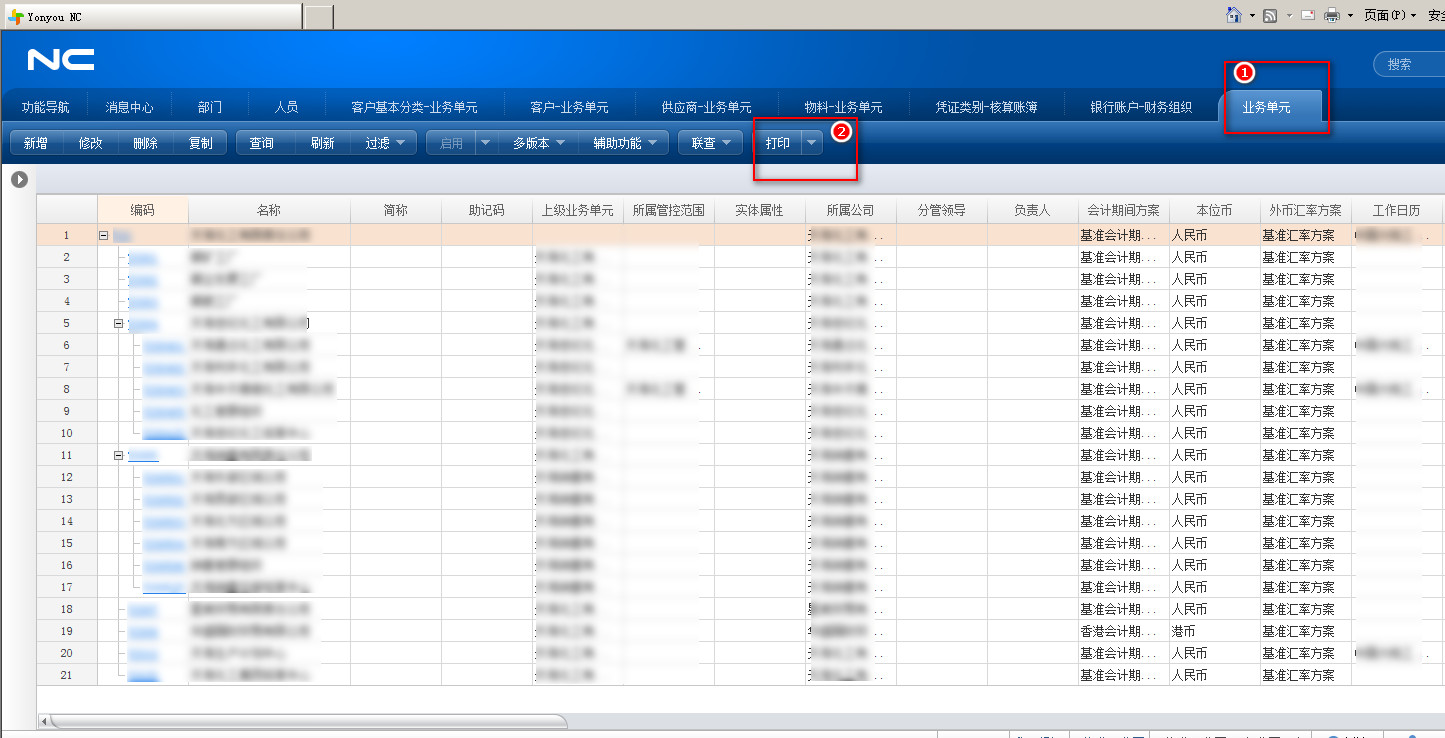Click the 编码 column header
Image resolution: width=1445 pixels, height=738 pixels.
pyautogui.click(x=142, y=210)
